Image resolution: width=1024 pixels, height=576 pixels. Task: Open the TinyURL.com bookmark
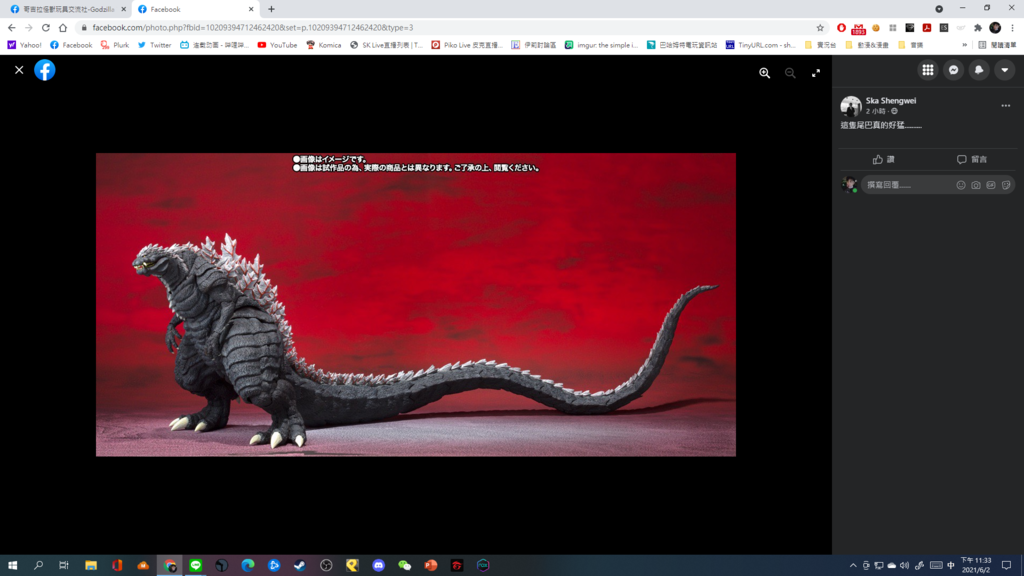point(760,45)
